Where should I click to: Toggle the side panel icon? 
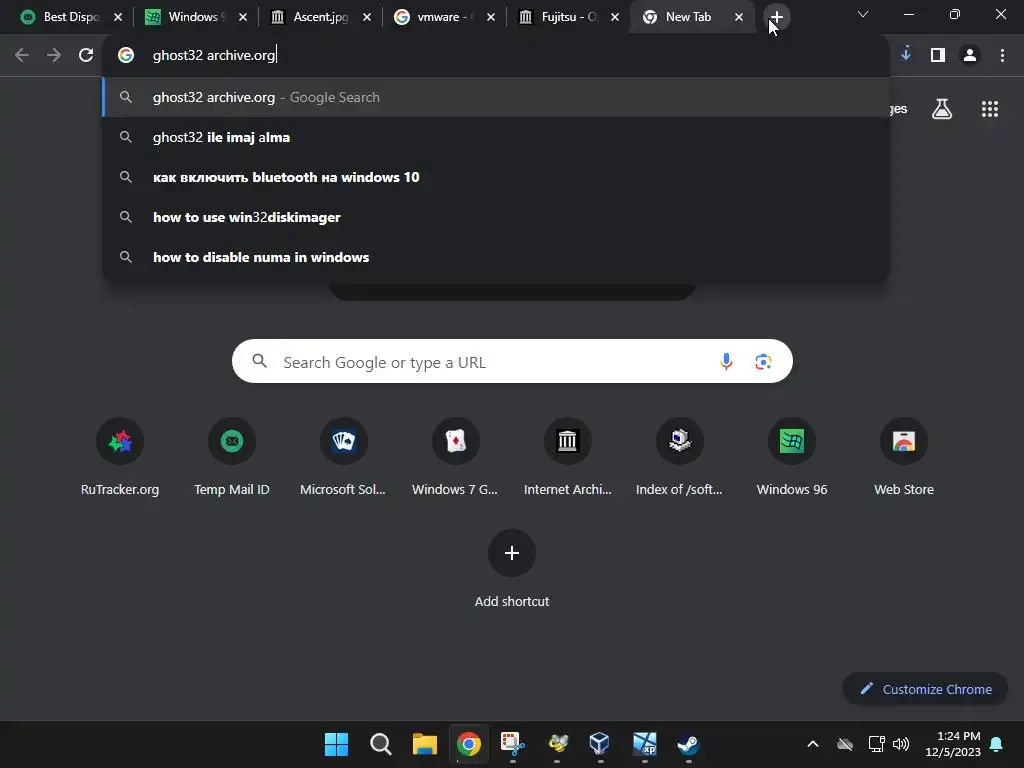(x=938, y=55)
